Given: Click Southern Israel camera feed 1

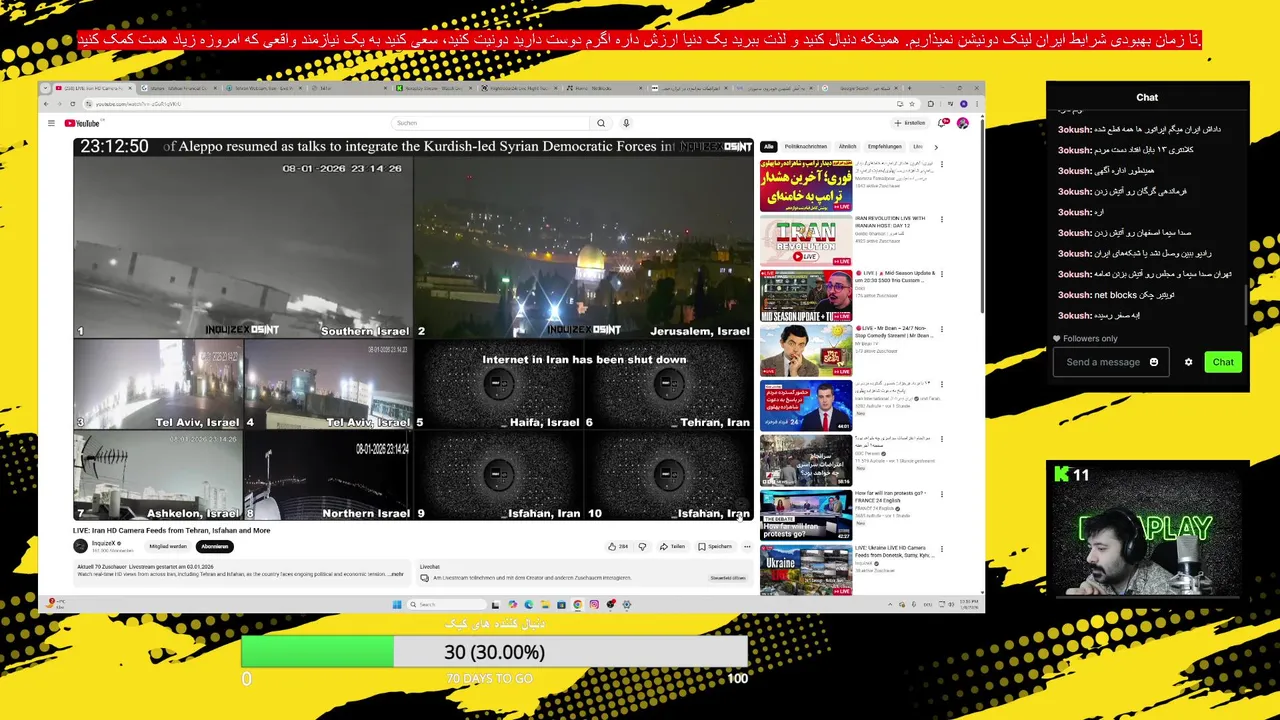Looking at the screenshot, I should tap(243, 248).
